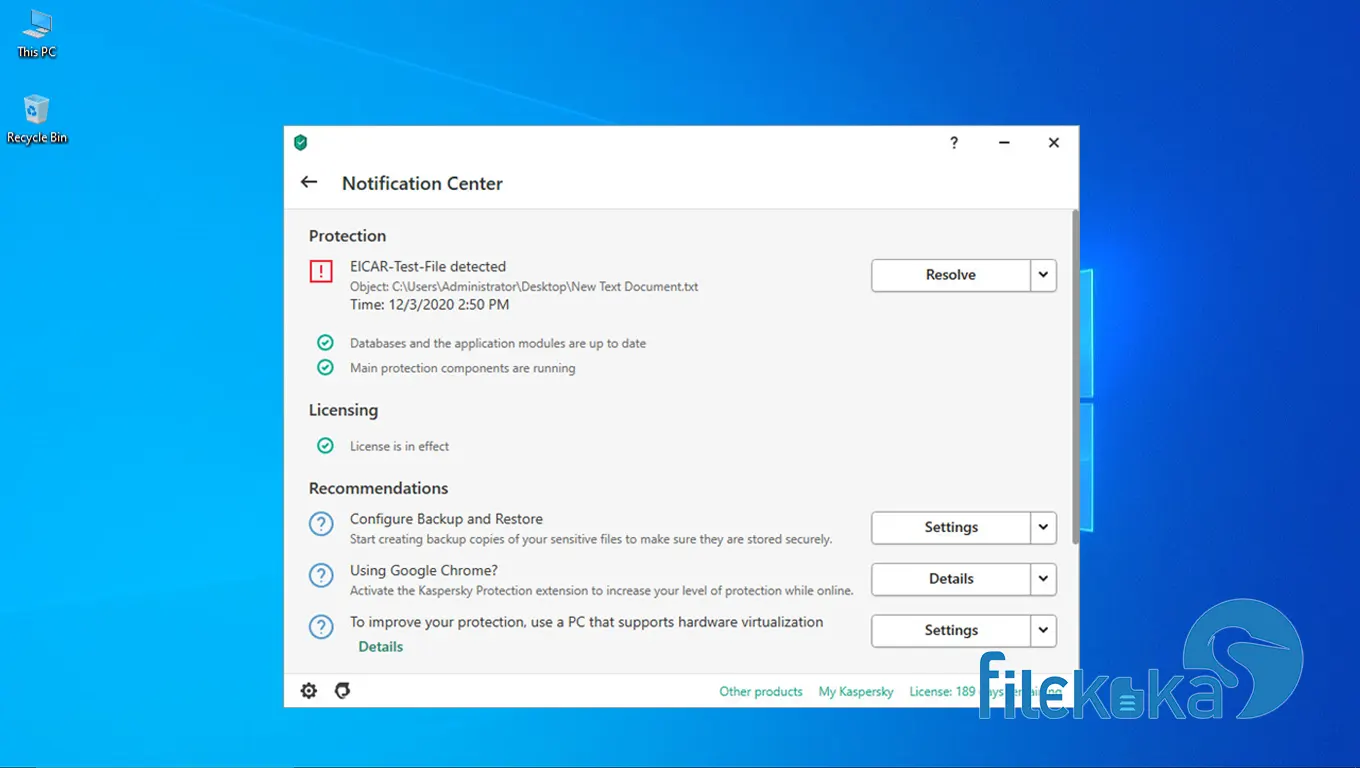Click question icon beside hardware virtualization recommendation
The image size is (1360, 768).
pyautogui.click(x=321, y=627)
